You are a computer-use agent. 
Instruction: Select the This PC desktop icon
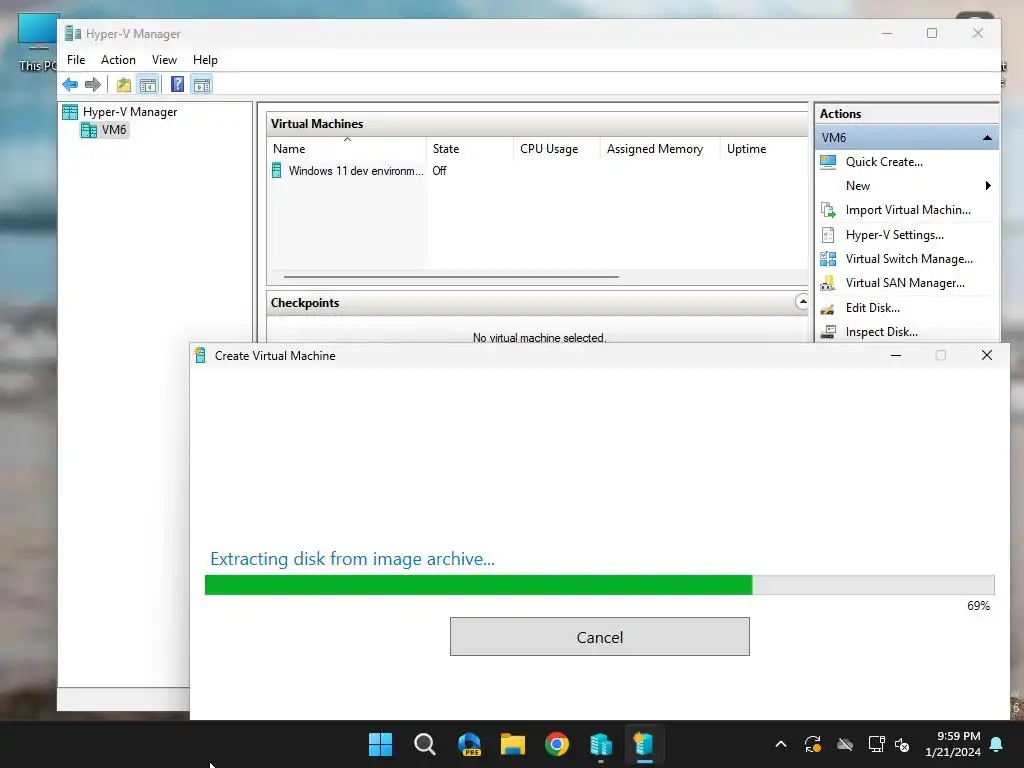37,41
